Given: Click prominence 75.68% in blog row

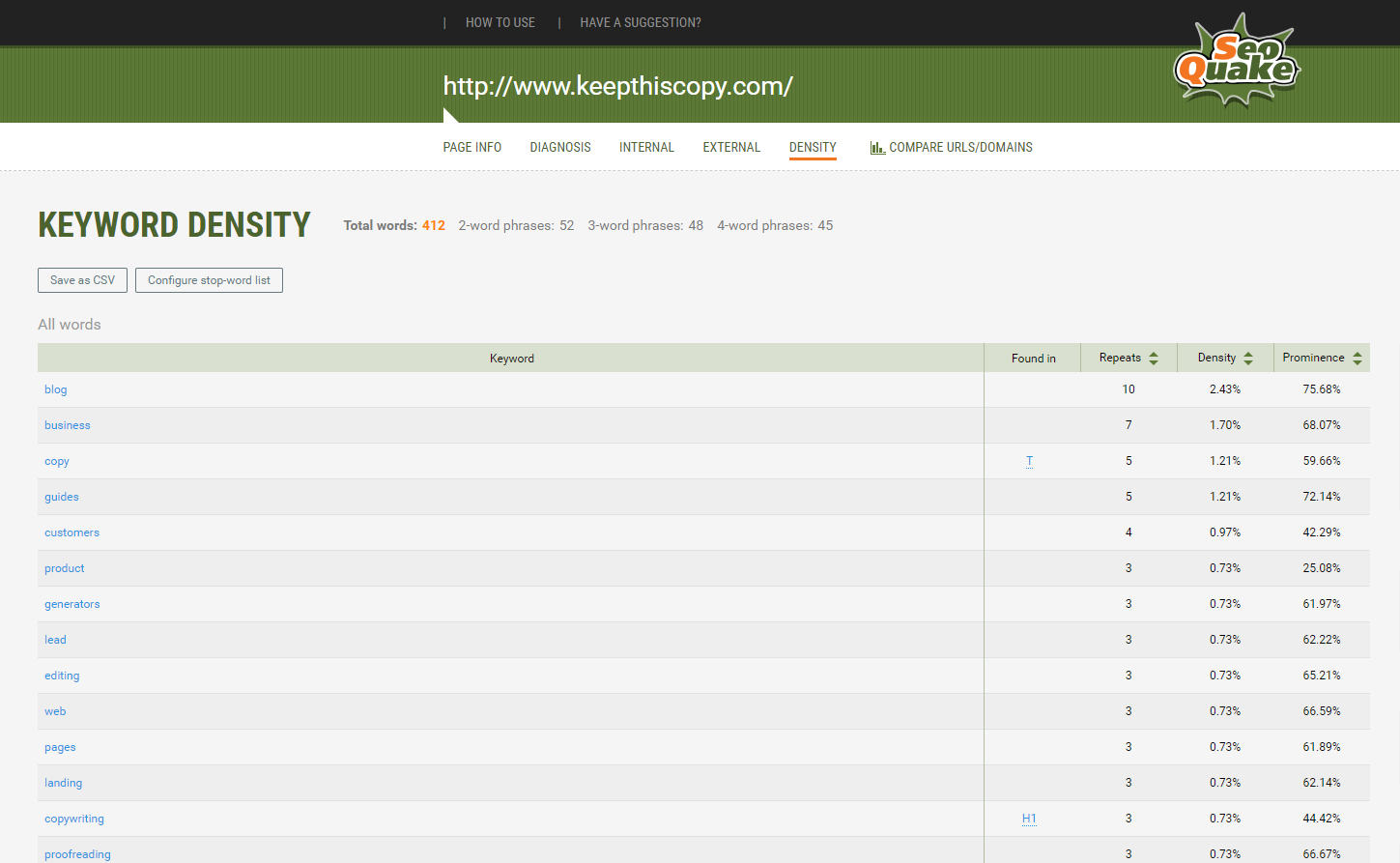Looking at the screenshot, I should click(1322, 389).
